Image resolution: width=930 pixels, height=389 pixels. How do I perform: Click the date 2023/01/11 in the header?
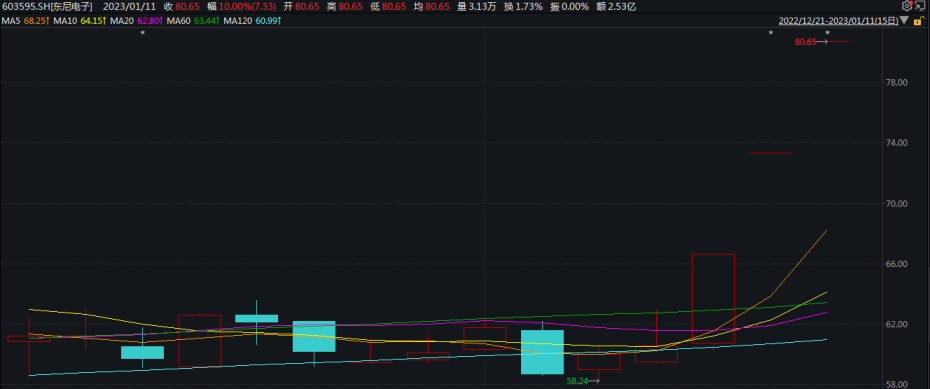[129, 7]
